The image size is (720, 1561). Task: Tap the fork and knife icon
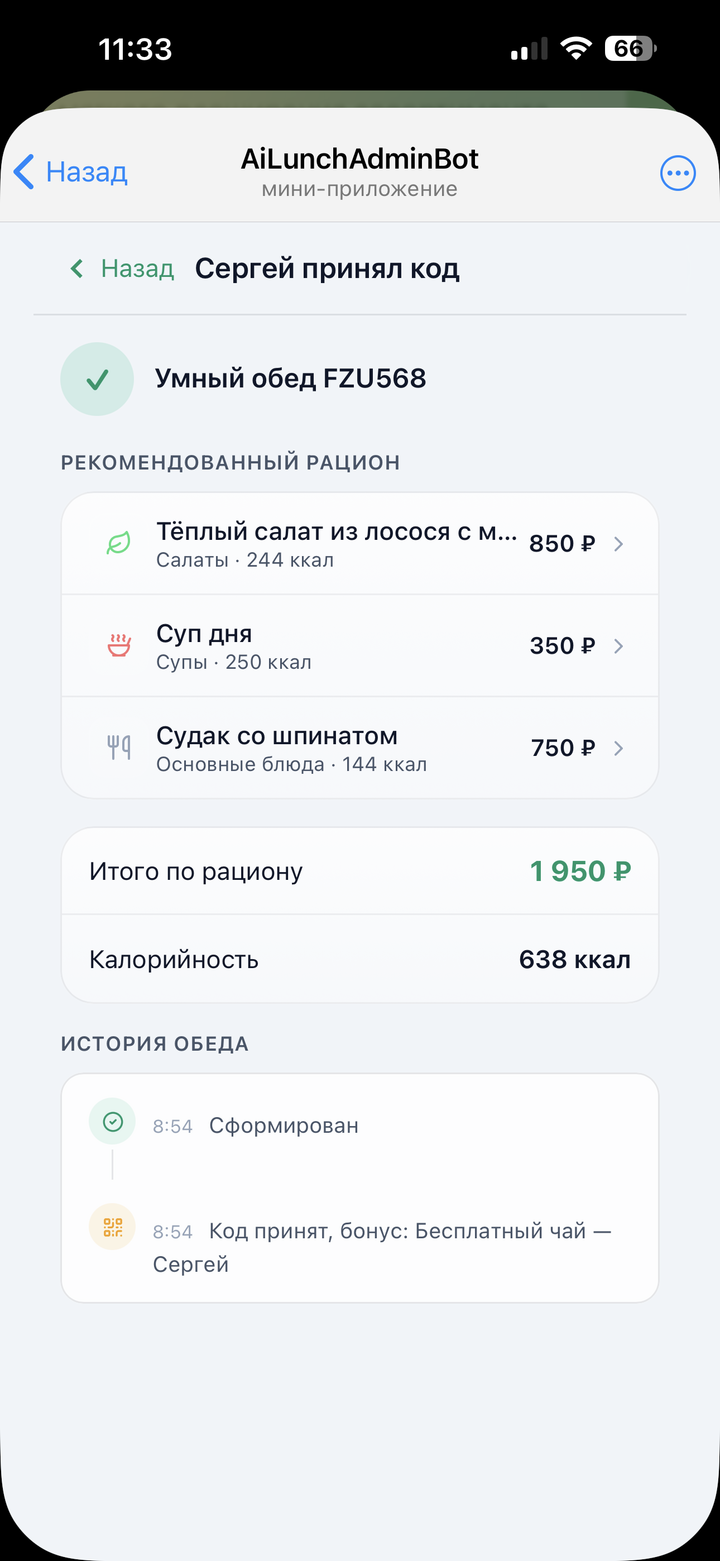coord(119,748)
